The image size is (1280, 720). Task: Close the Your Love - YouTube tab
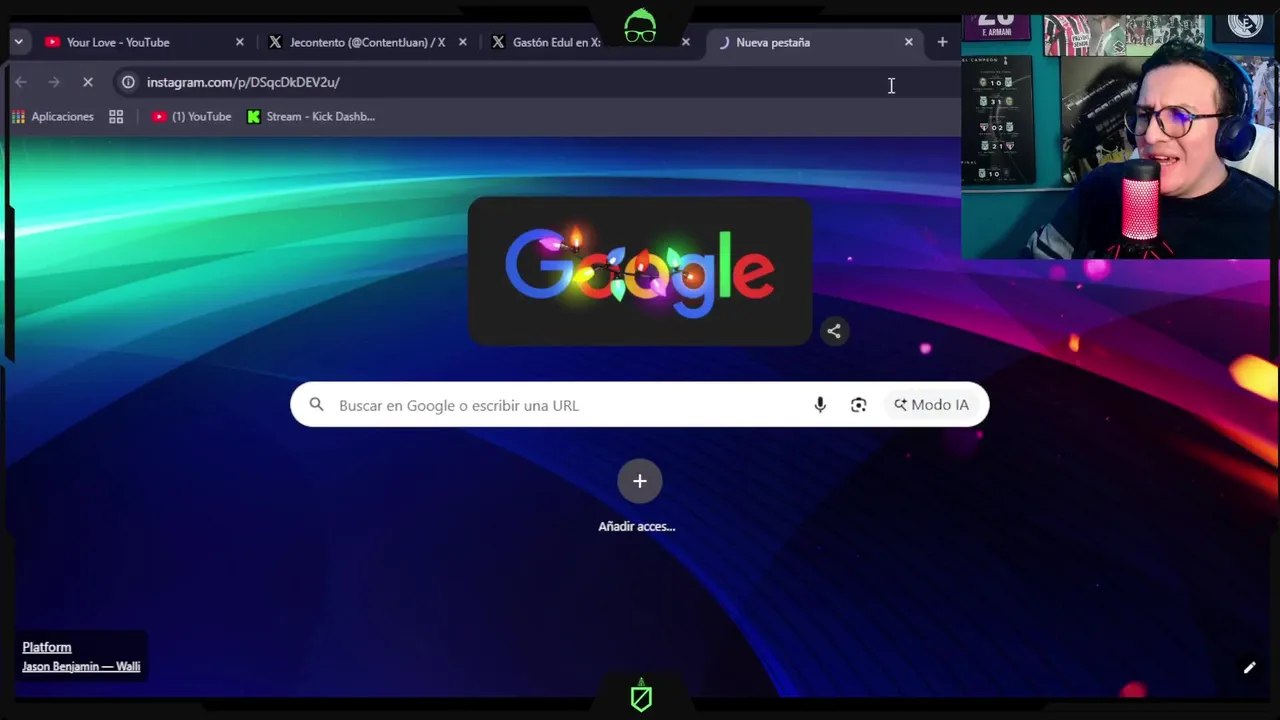[239, 42]
